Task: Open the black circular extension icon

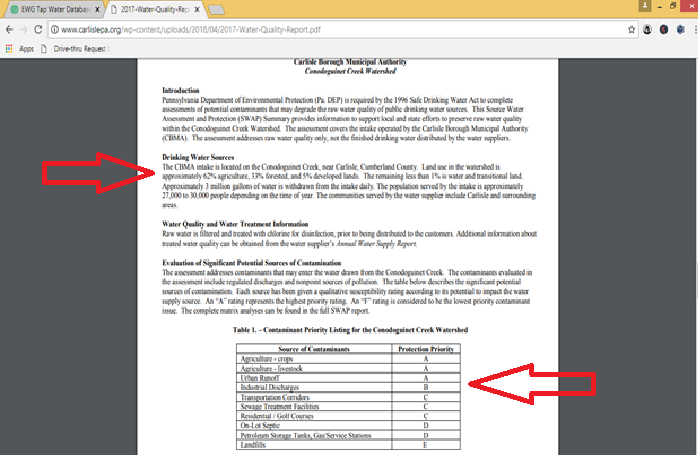Action: [647, 30]
